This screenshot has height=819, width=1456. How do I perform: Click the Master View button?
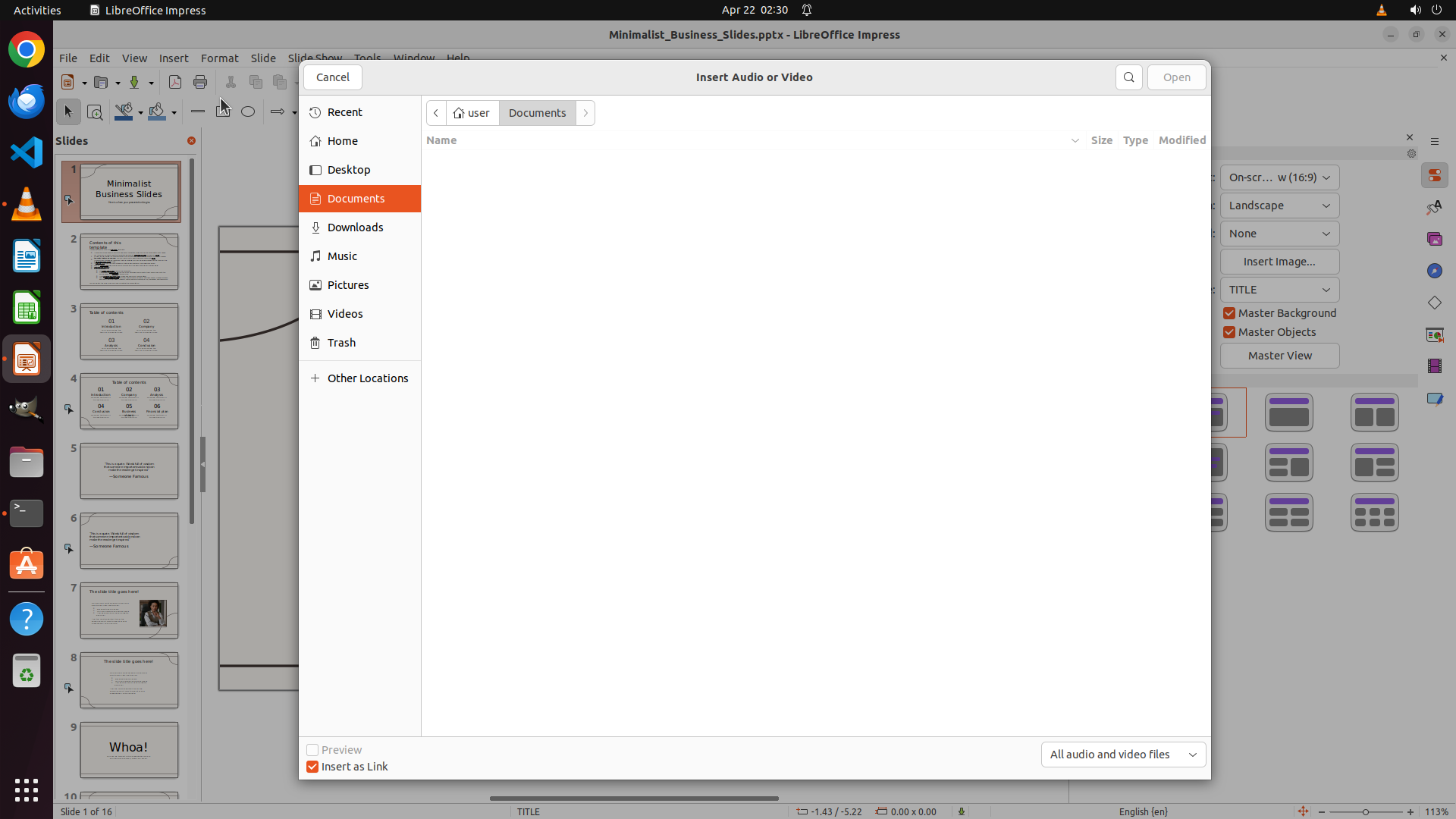(x=1279, y=356)
